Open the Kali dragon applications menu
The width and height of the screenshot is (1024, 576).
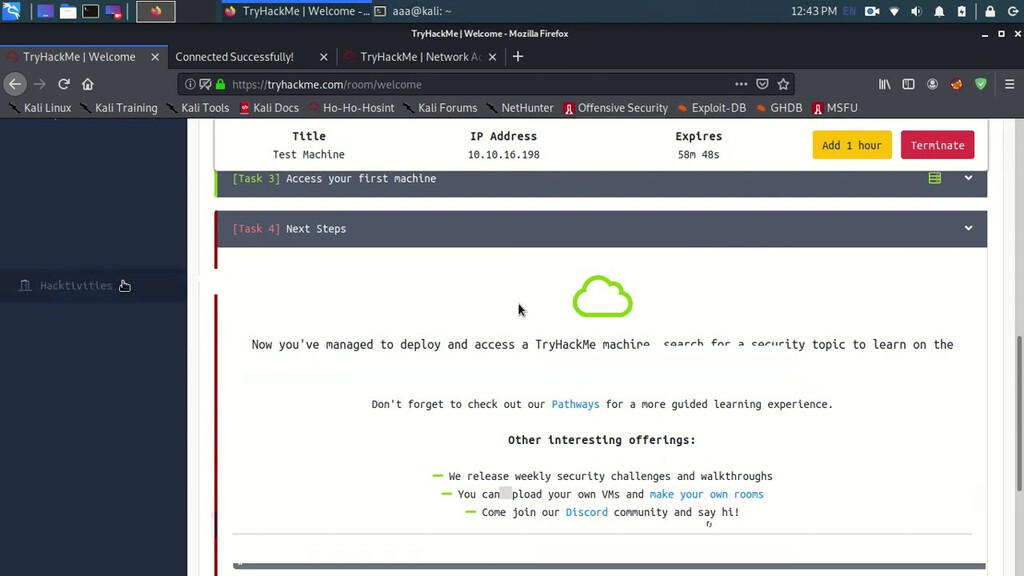pos(11,11)
